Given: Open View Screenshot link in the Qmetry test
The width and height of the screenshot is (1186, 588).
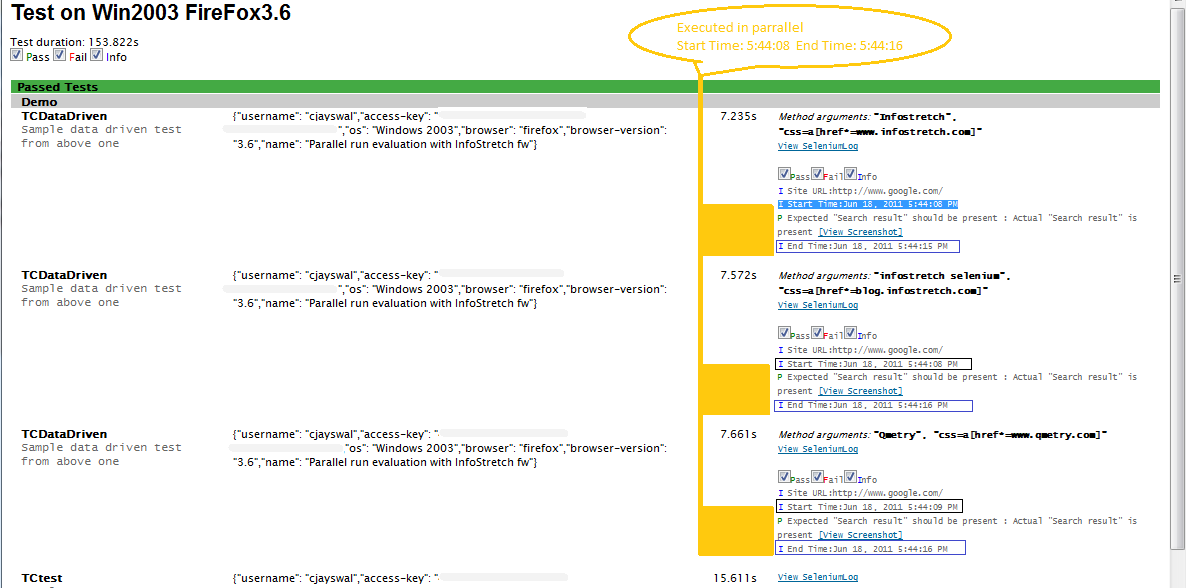Looking at the screenshot, I should pos(860,535).
